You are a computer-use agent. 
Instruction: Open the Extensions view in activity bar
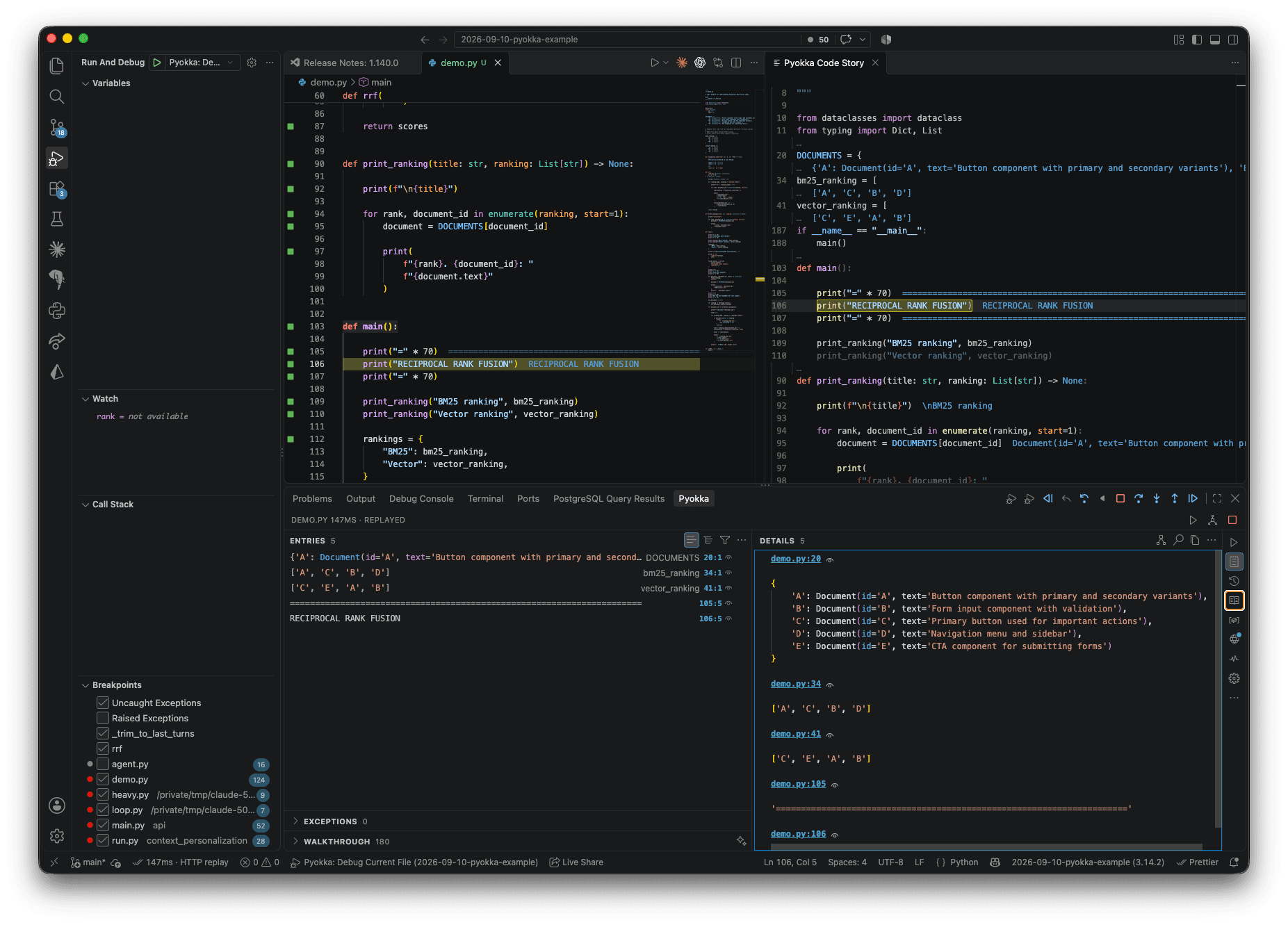coord(57,189)
